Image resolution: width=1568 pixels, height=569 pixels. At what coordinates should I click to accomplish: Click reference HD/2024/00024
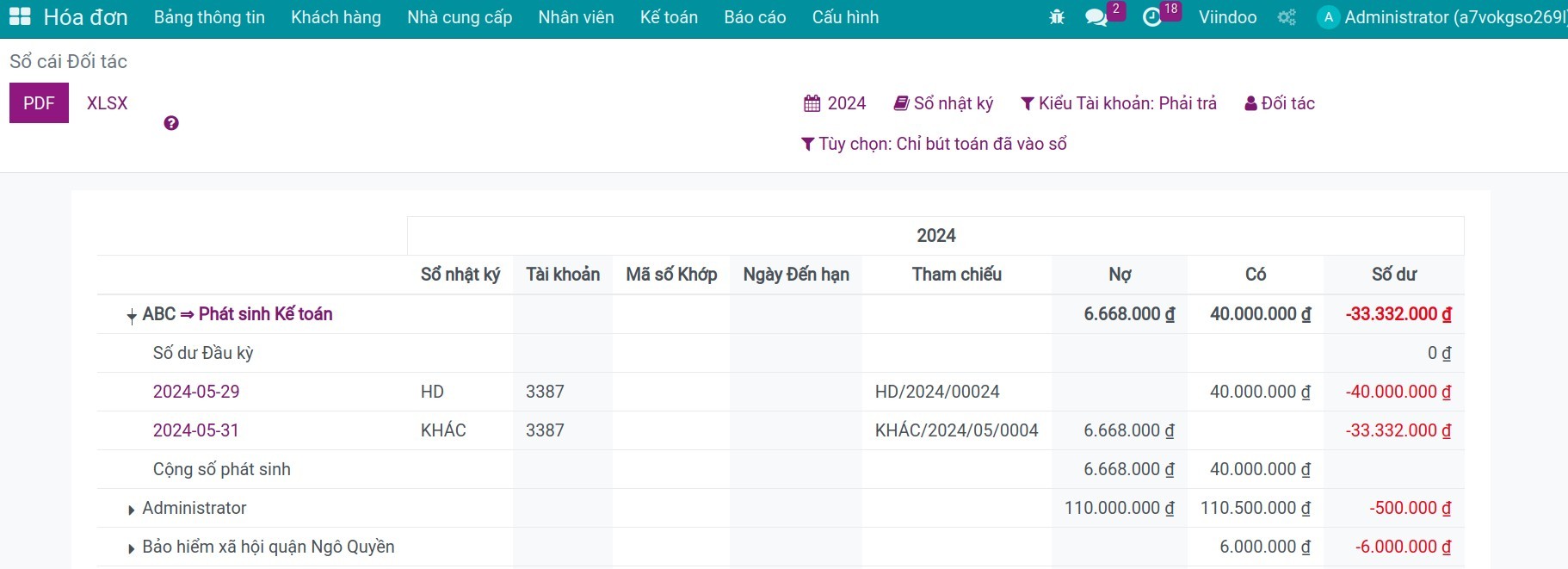(937, 392)
